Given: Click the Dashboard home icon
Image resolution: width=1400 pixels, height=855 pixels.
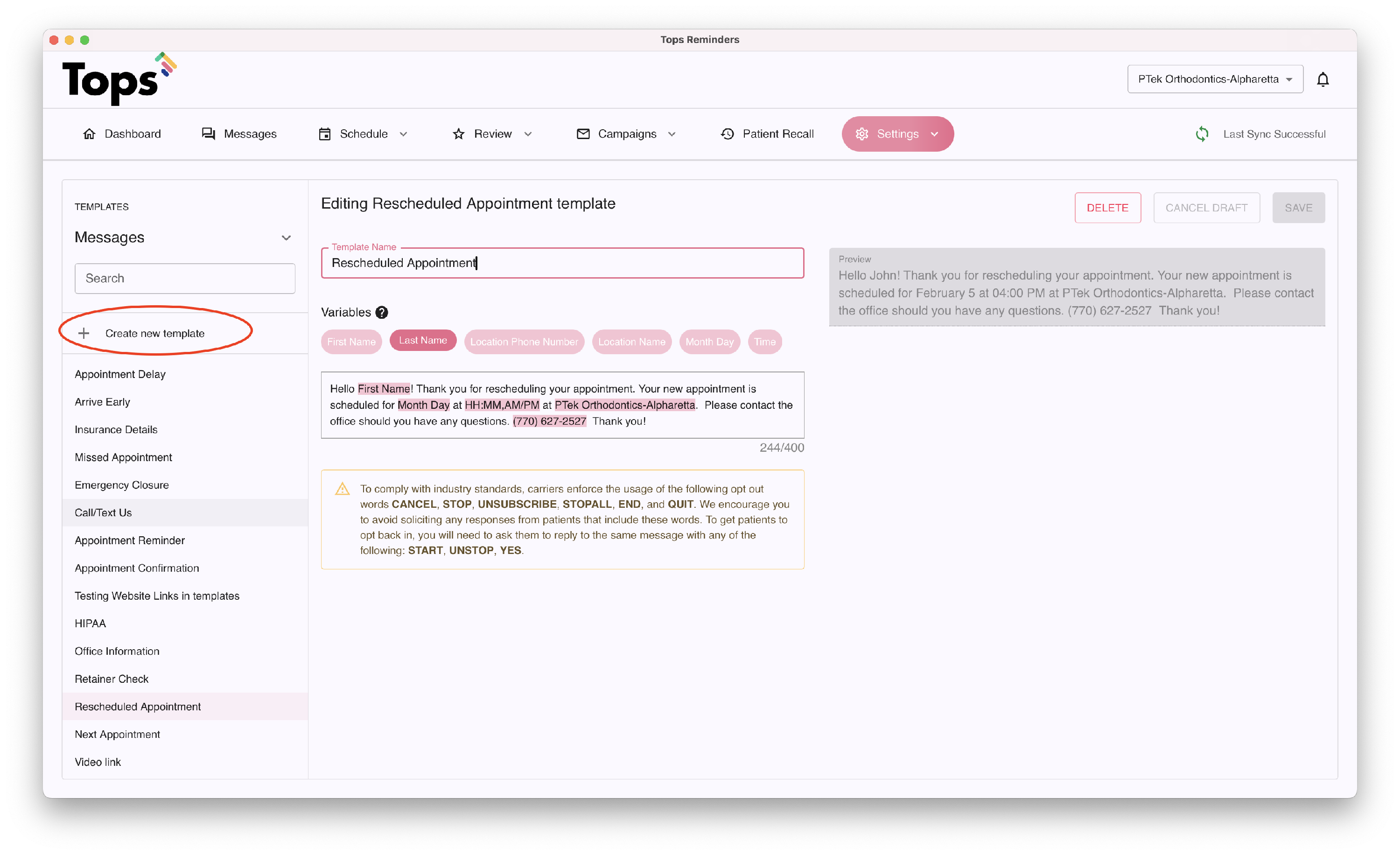Looking at the screenshot, I should (x=89, y=134).
